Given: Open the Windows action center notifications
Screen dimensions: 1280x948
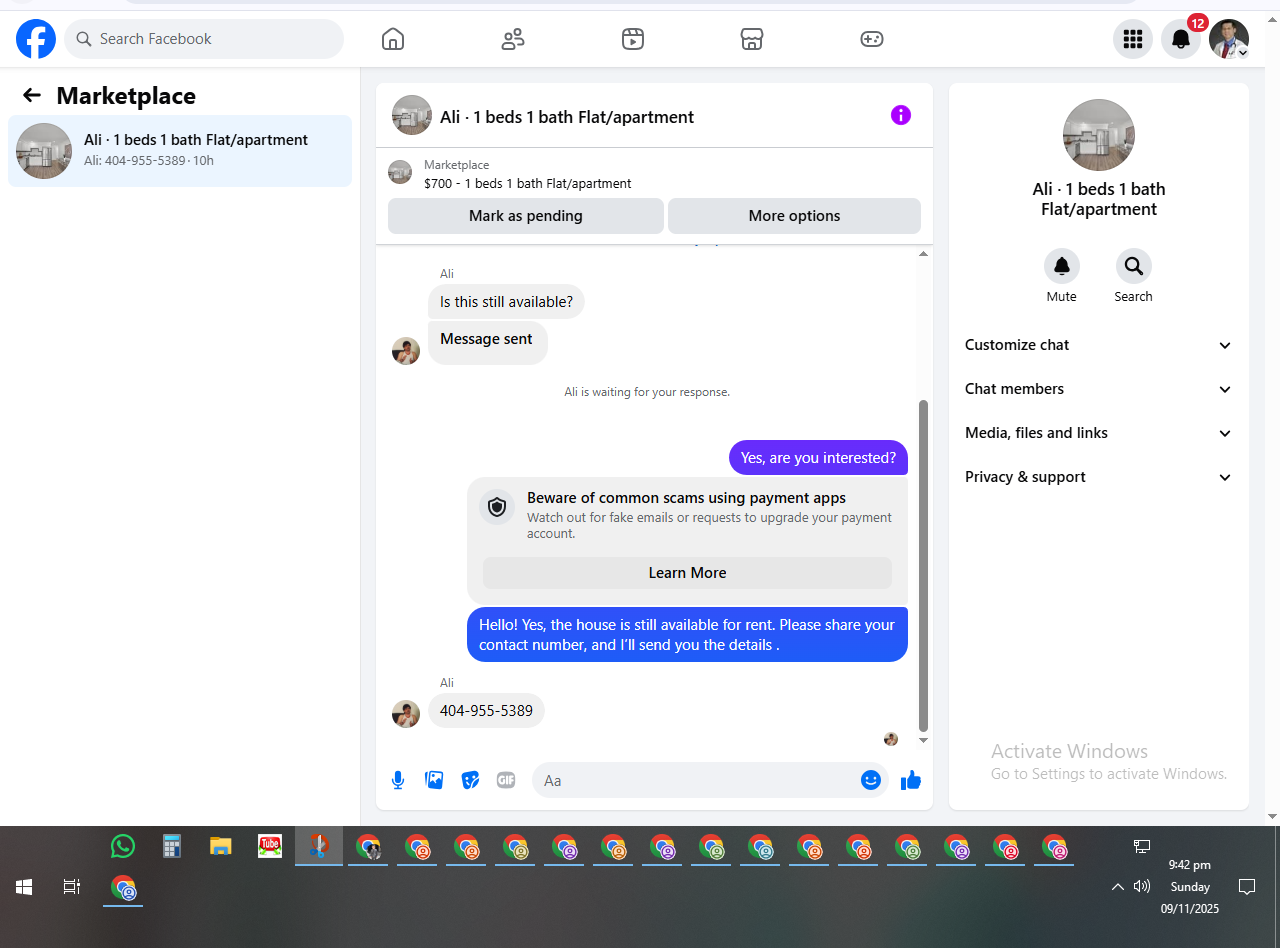Looking at the screenshot, I should pos(1247,887).
